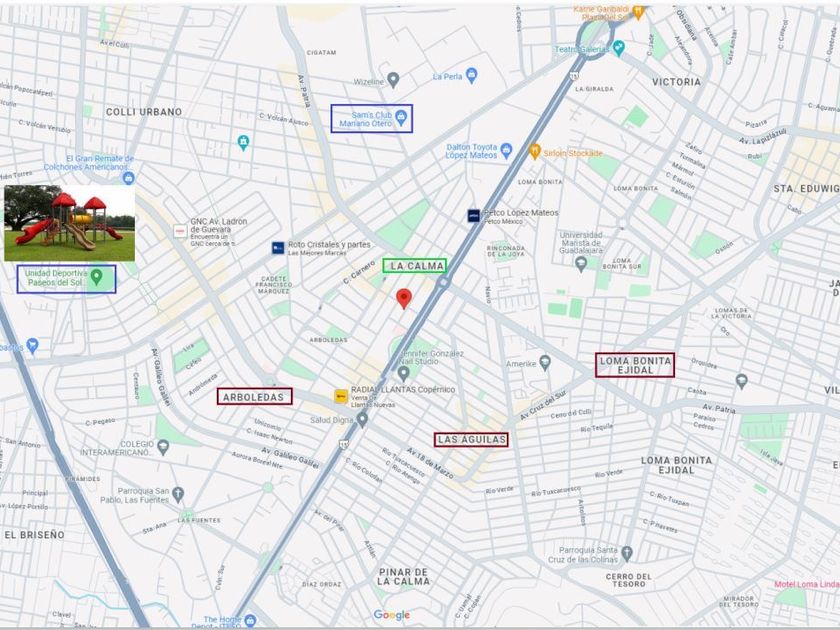The height and width of the screenshot is (630, 840).
Task: Click the Wizeline gray location pin
Action: point(393,80)
